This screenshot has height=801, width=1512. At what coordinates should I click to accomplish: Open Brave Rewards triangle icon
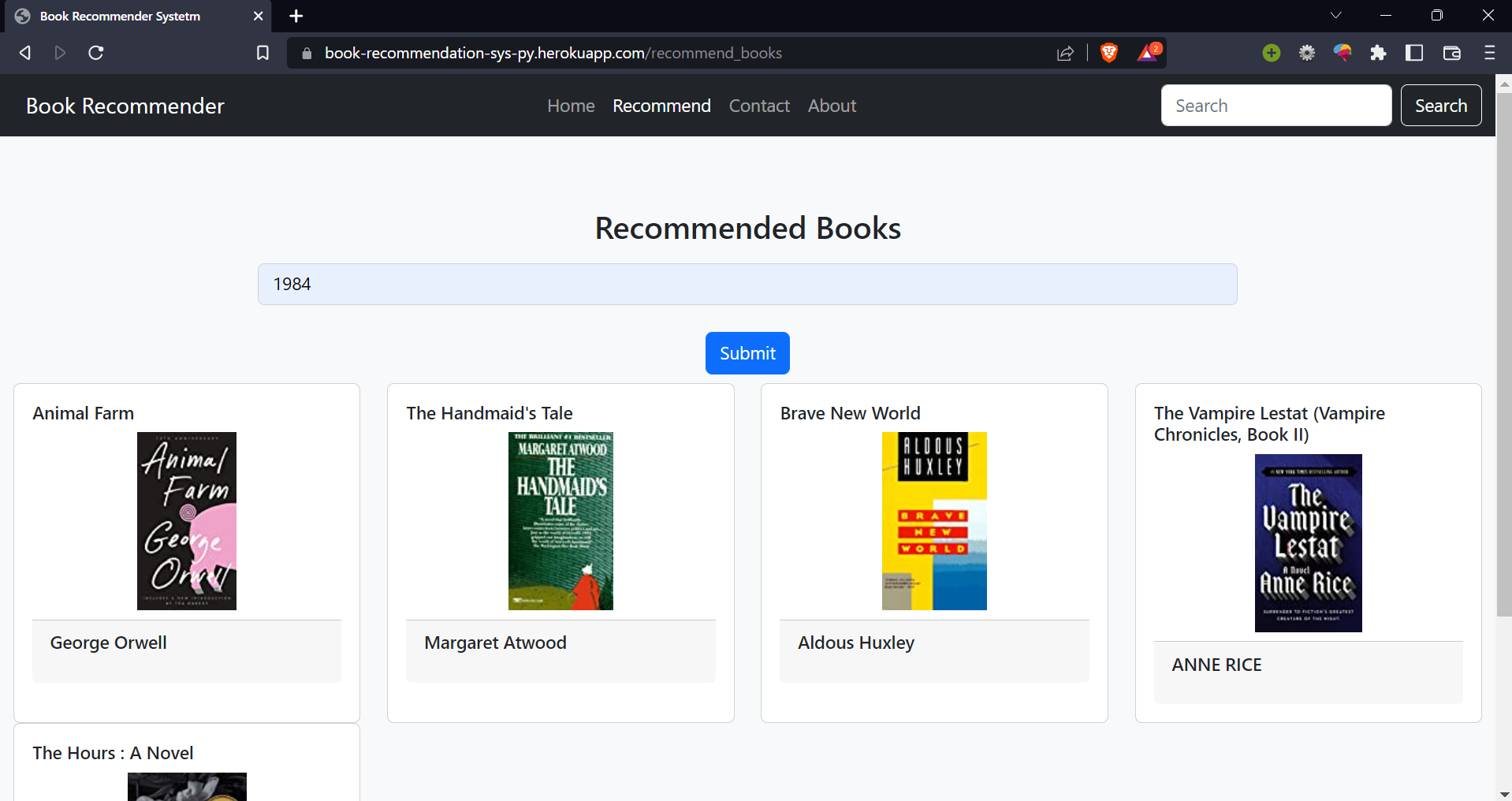(x=1149, y=52)
